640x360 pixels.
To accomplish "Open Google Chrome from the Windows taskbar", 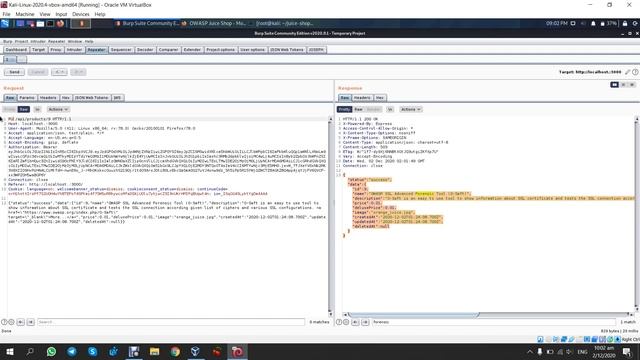I will (175, 352).
